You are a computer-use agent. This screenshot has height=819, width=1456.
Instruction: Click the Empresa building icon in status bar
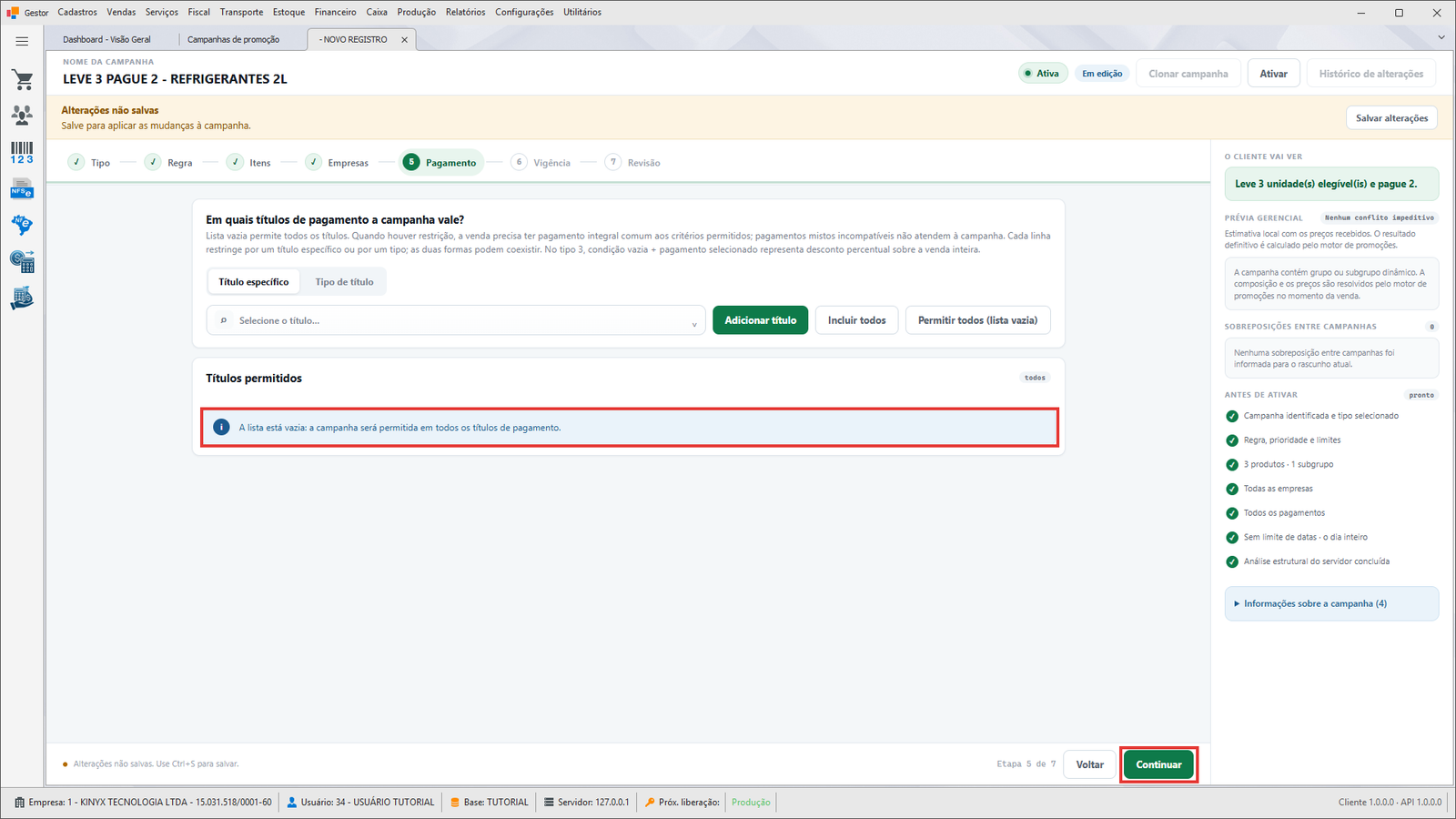click(x=20, y=803)
